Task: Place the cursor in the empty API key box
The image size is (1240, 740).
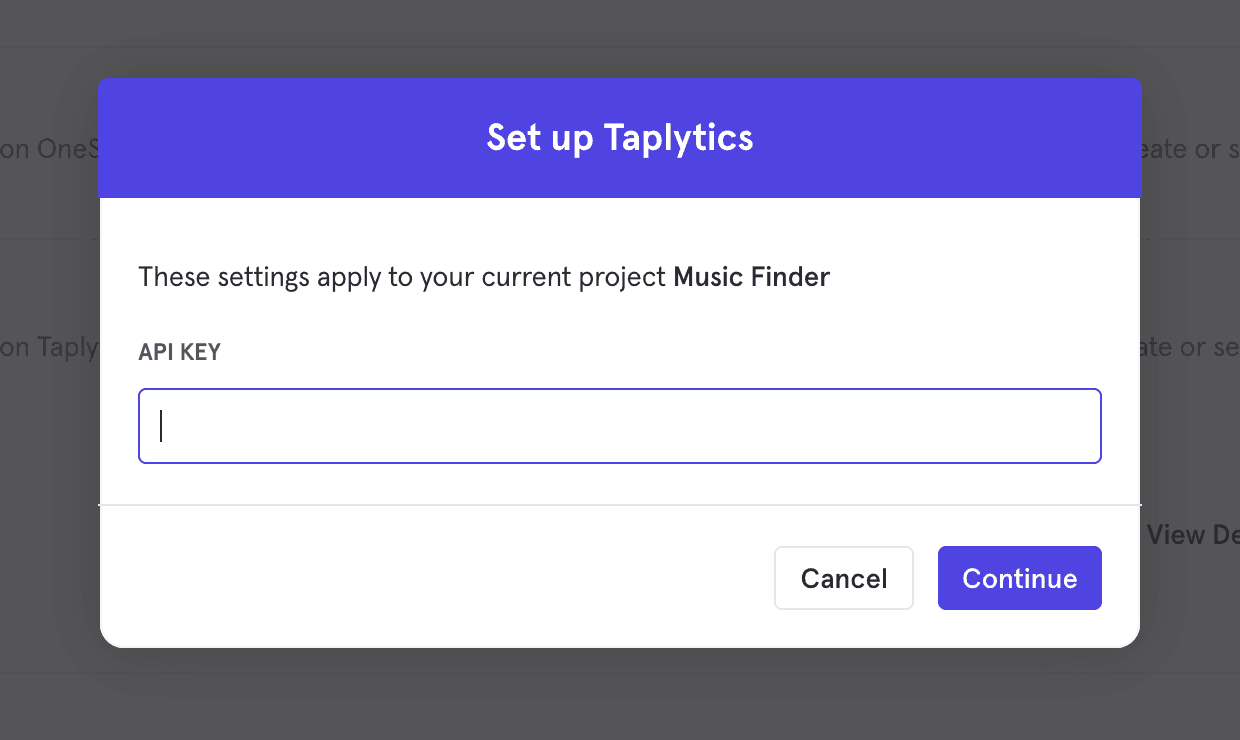Action: 620,425
